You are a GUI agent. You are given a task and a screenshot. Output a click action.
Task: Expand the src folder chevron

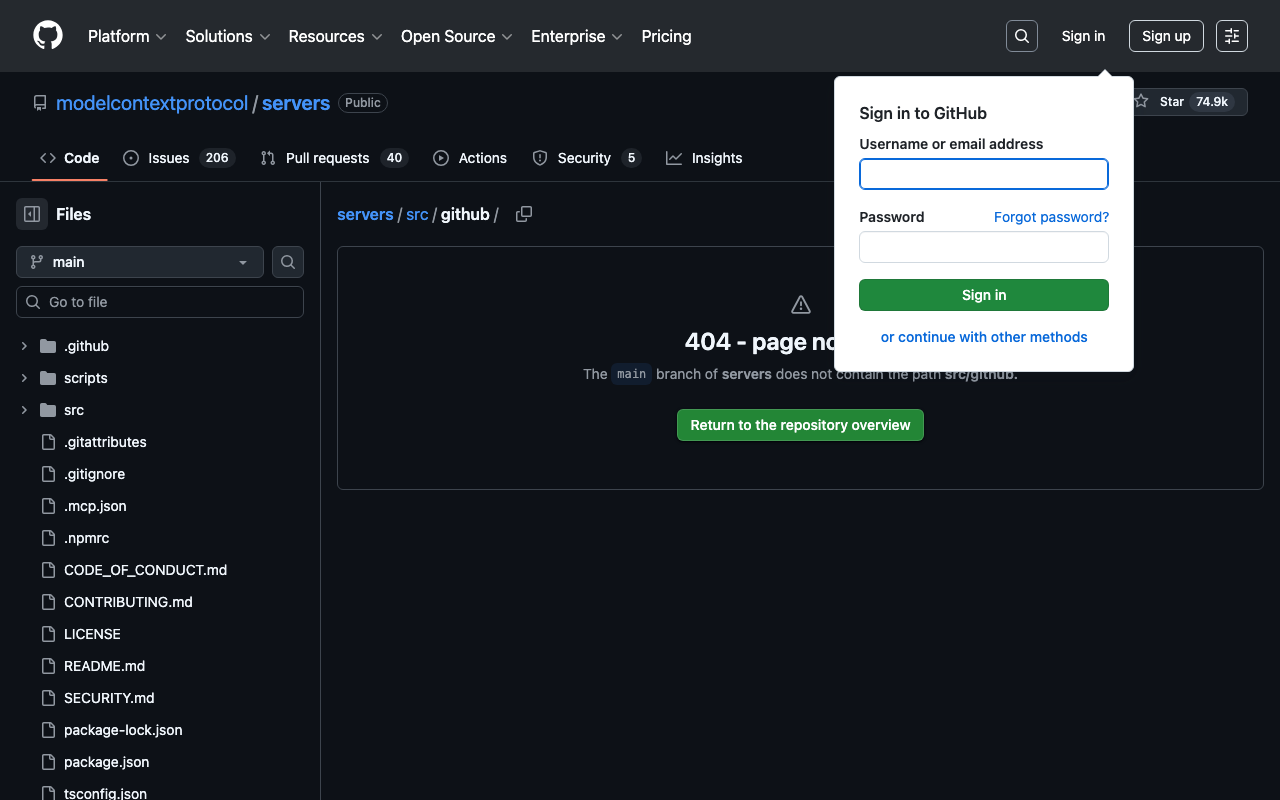coord(24,410)
